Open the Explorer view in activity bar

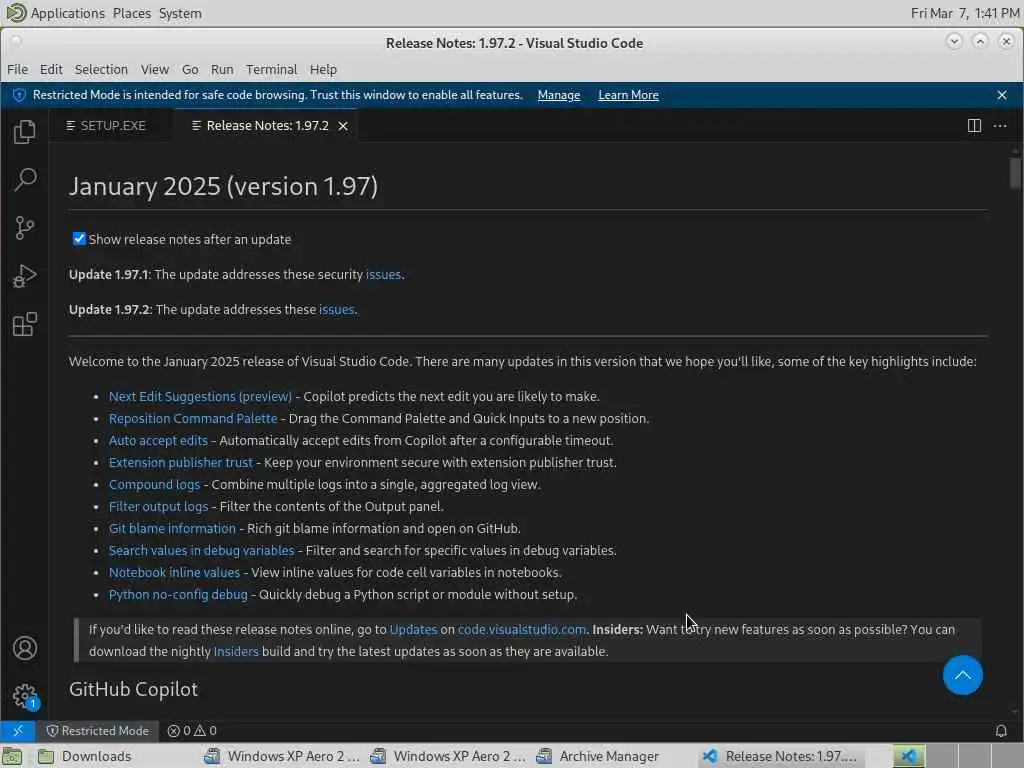coord(24,131)
